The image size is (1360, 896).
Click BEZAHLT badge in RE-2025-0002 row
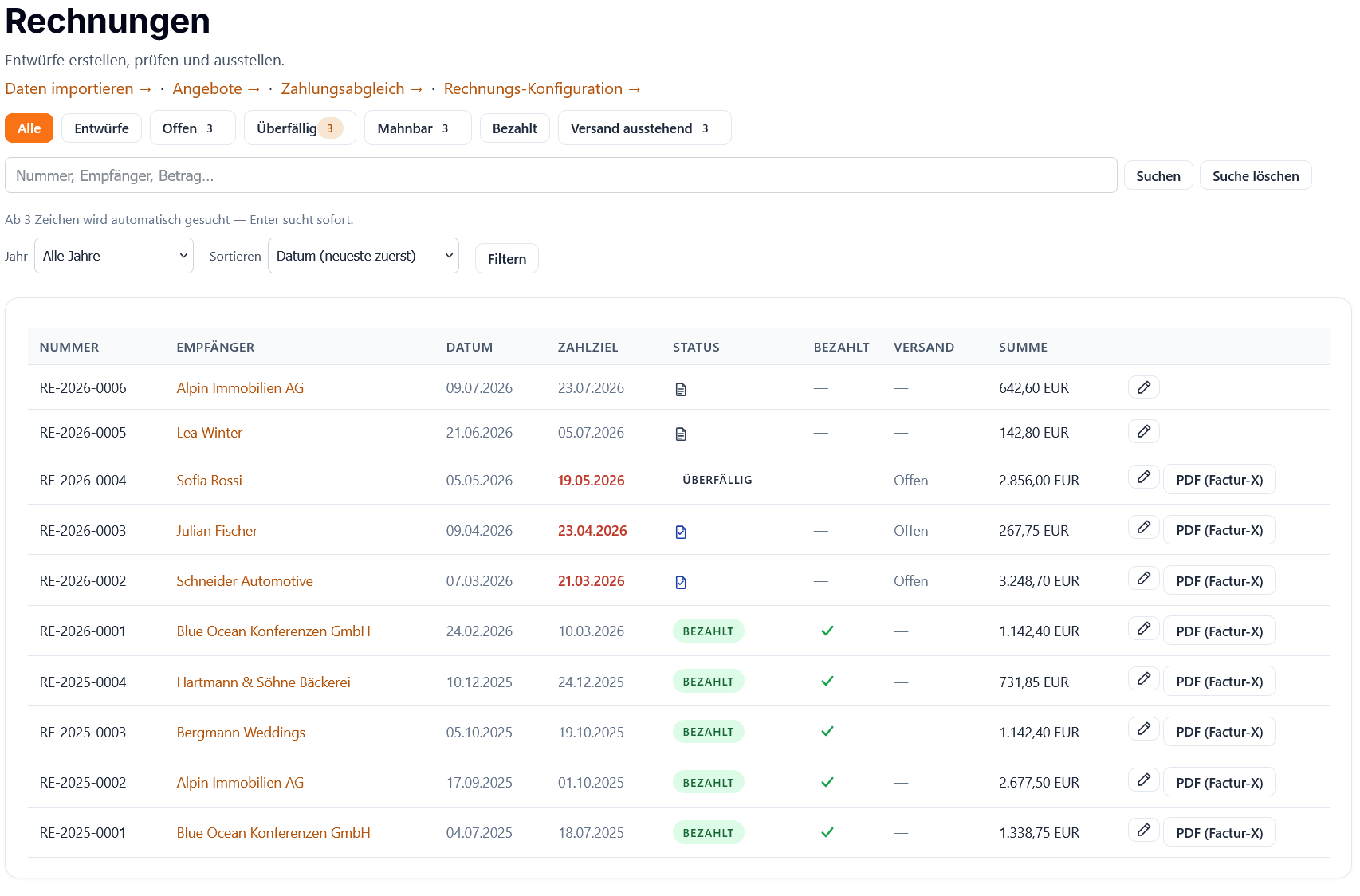(x=708, y=783)
